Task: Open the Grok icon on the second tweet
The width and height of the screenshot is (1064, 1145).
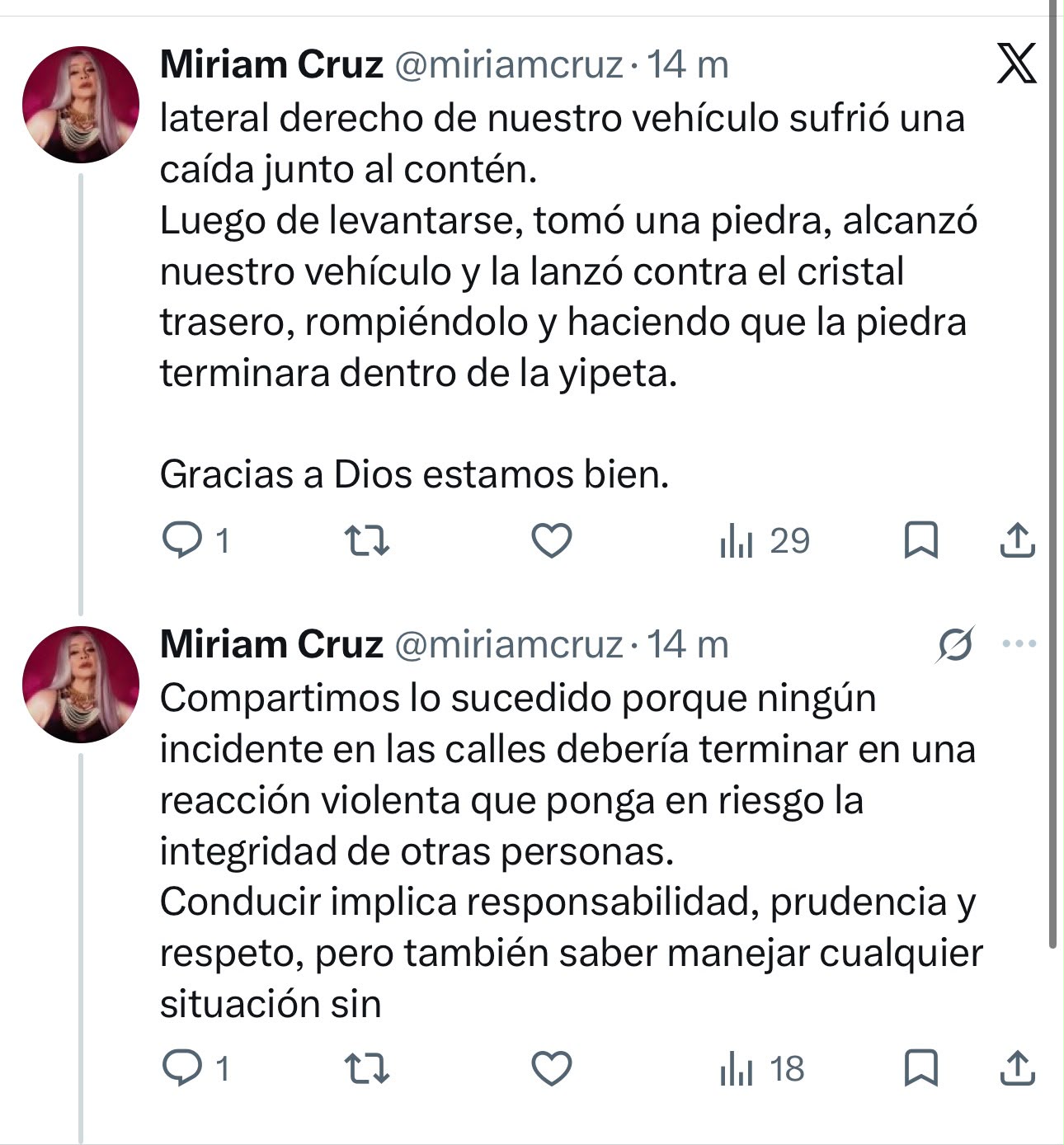Action: point(955,644)
